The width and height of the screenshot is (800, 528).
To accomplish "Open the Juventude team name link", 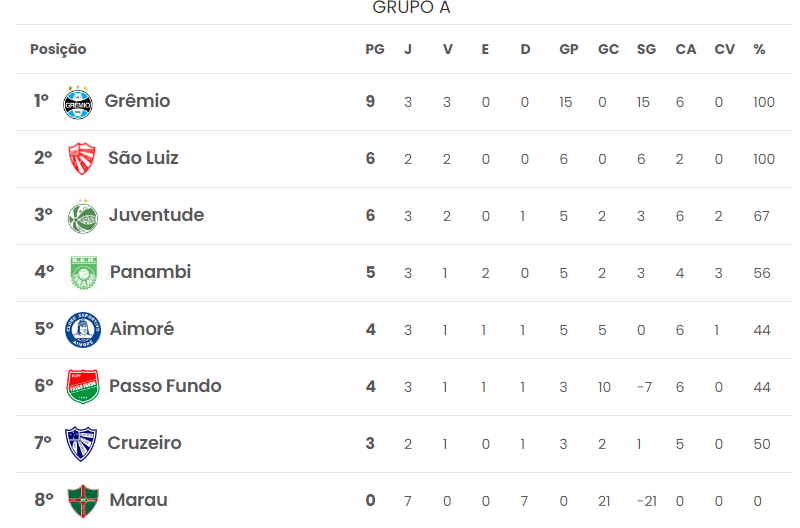I will [156, 215].
